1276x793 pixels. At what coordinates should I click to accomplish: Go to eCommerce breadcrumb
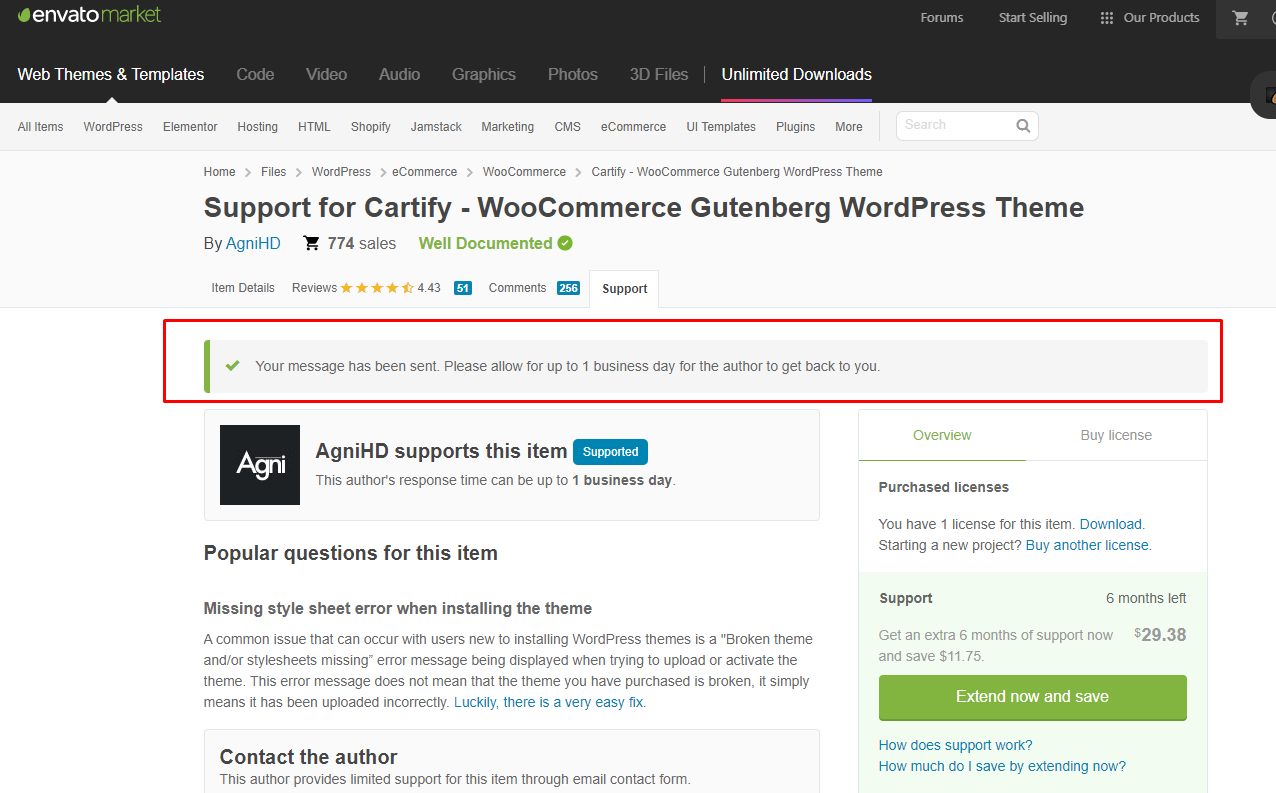425,172
